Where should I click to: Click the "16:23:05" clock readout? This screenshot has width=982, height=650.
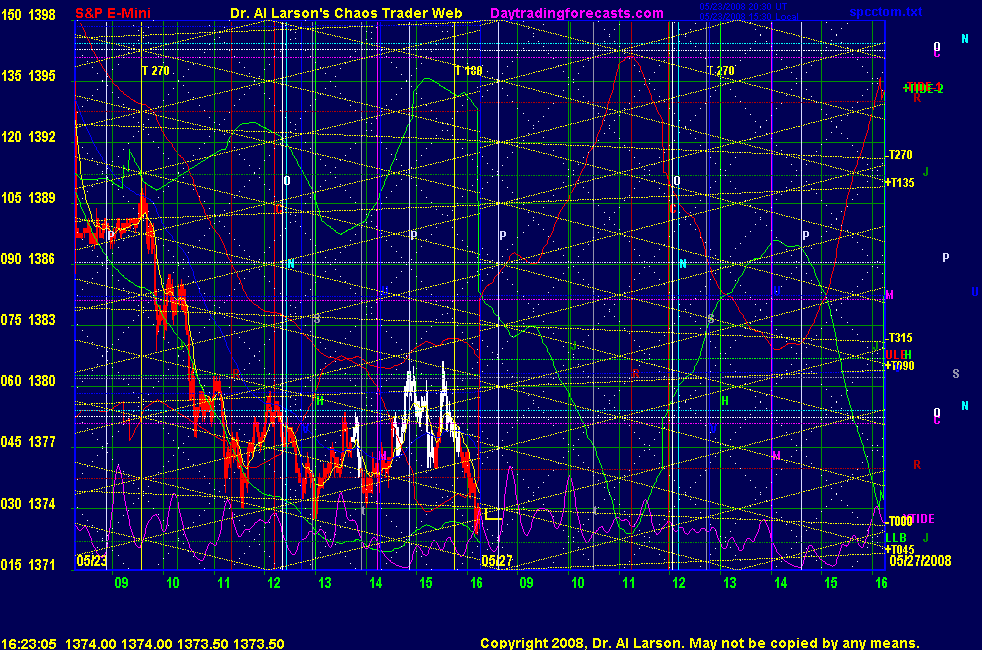pyautogui.click(x=29, y=643)
